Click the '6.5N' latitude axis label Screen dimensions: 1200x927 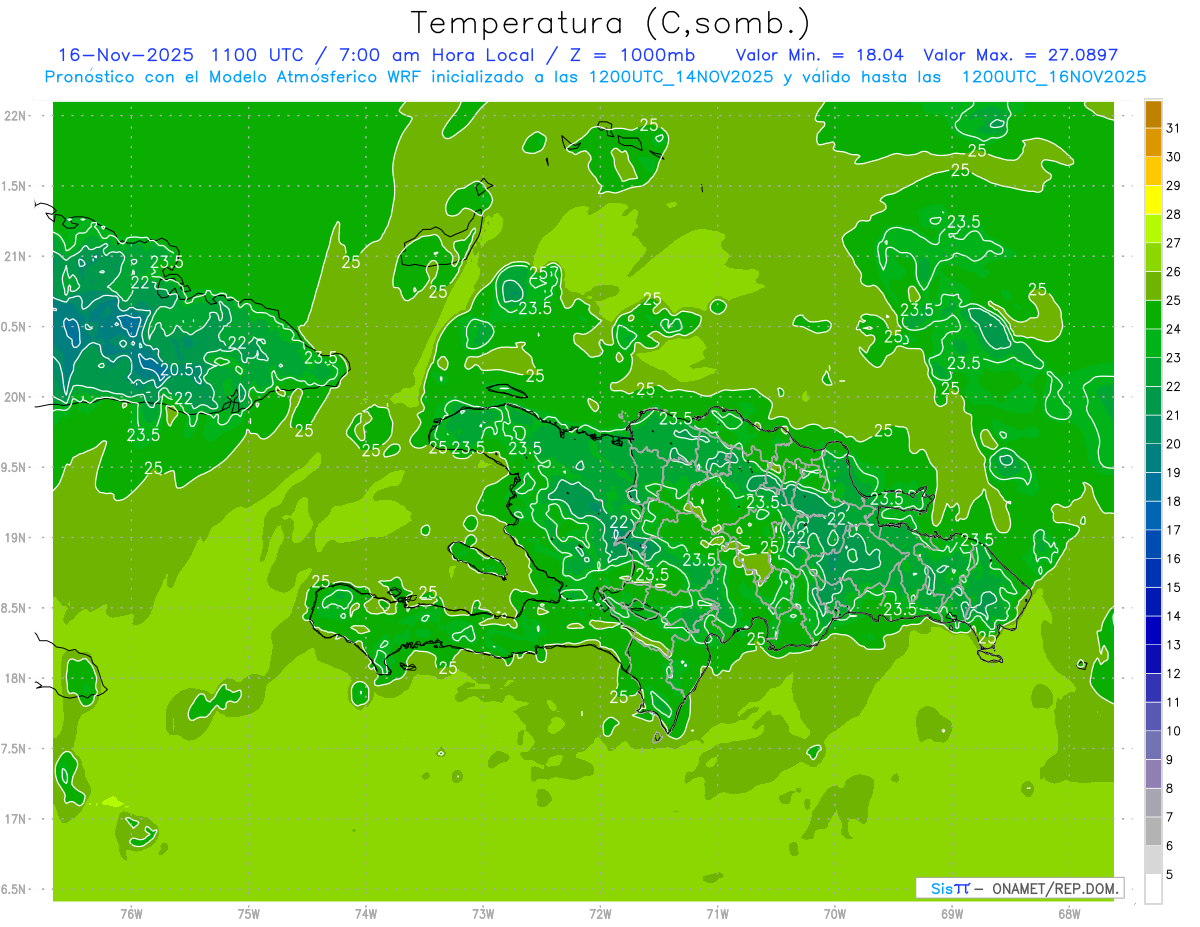coord(14,889)
